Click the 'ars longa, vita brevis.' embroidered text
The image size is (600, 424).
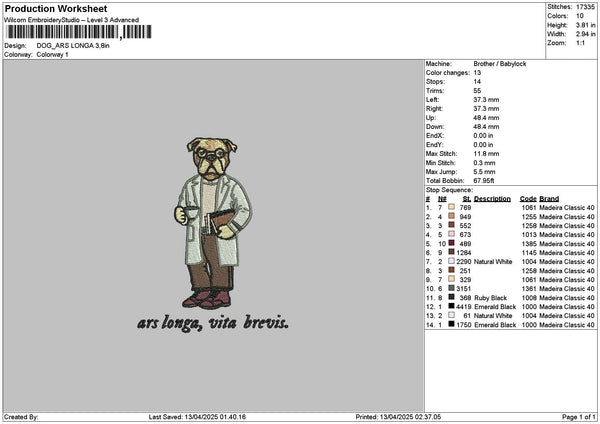213,323
